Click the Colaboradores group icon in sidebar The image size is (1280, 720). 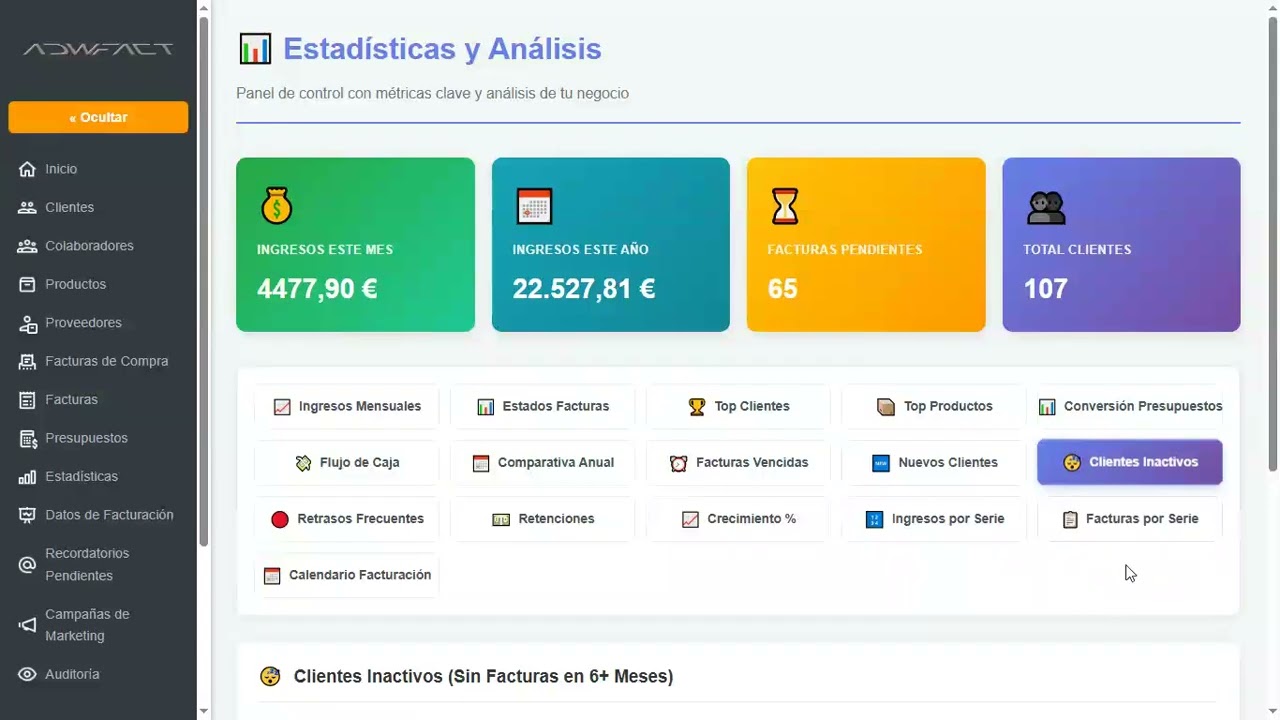[27, 246]
